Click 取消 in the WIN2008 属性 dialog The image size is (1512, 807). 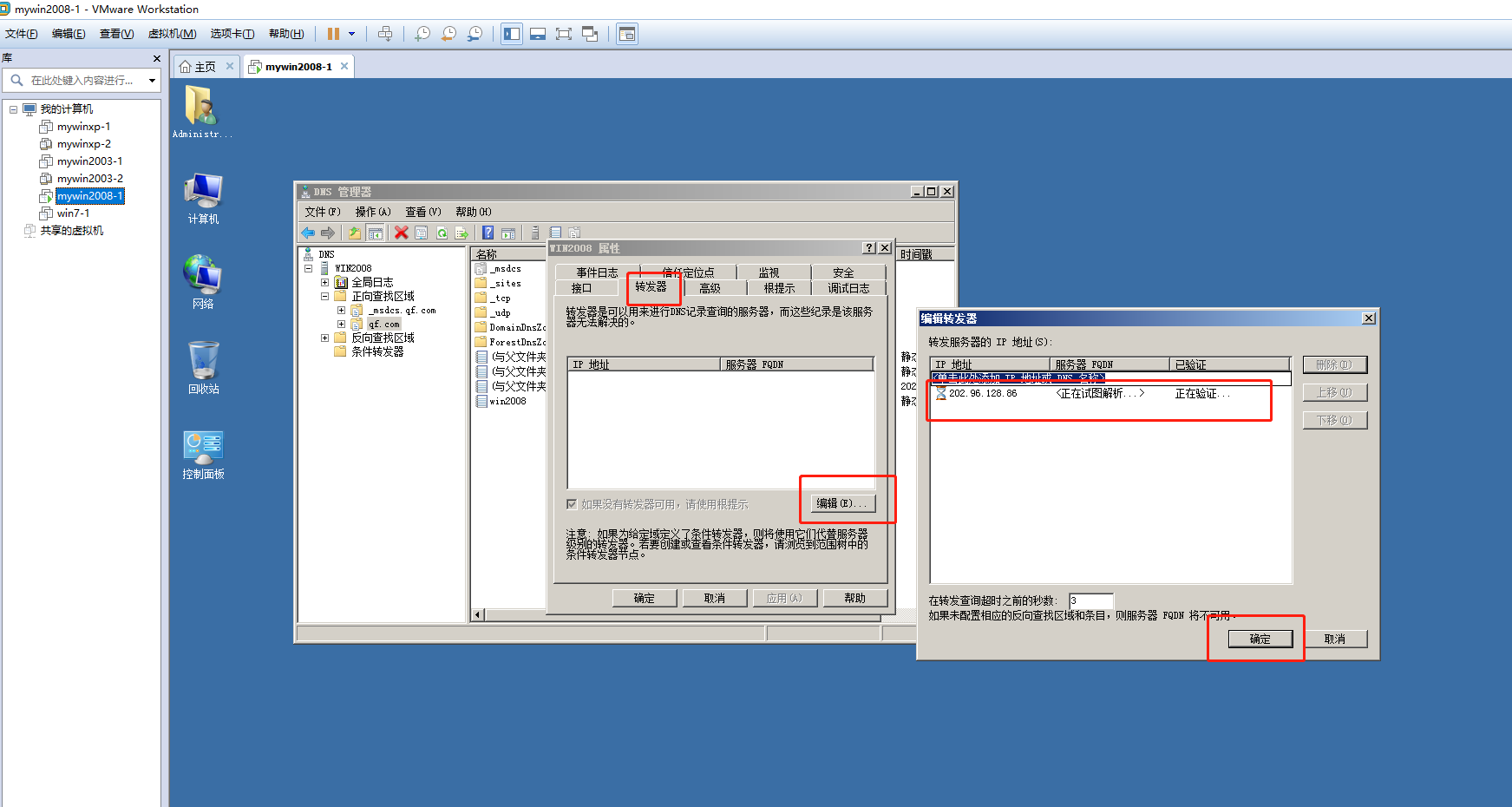click(x=714, y=598)
